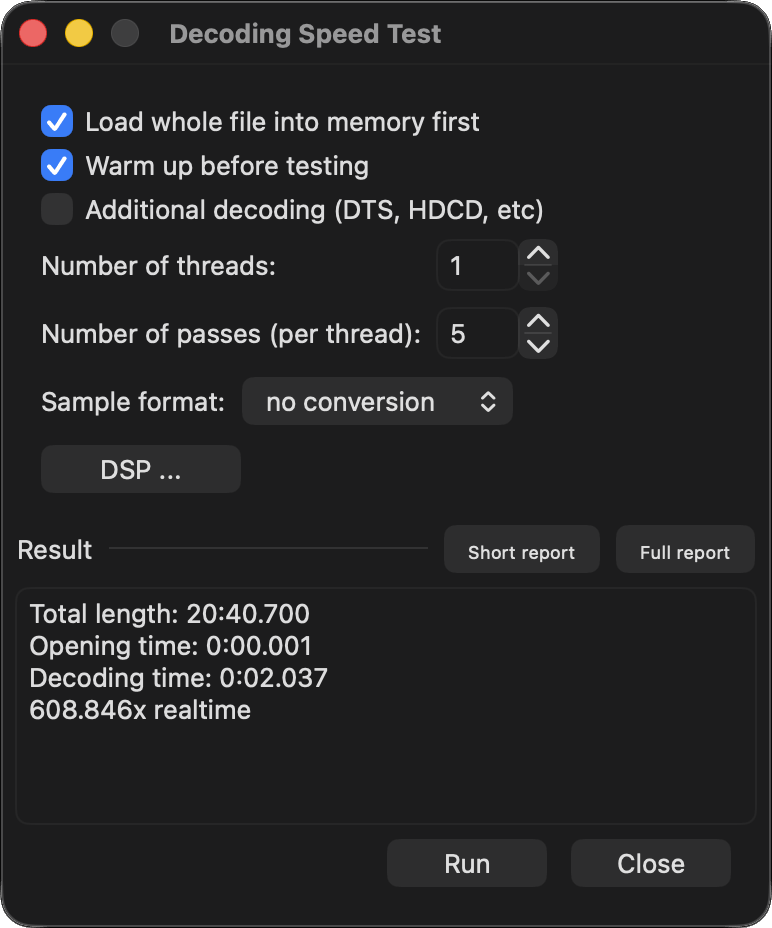Click the Total length result line
772x928 pixels.
coord(169,613)
